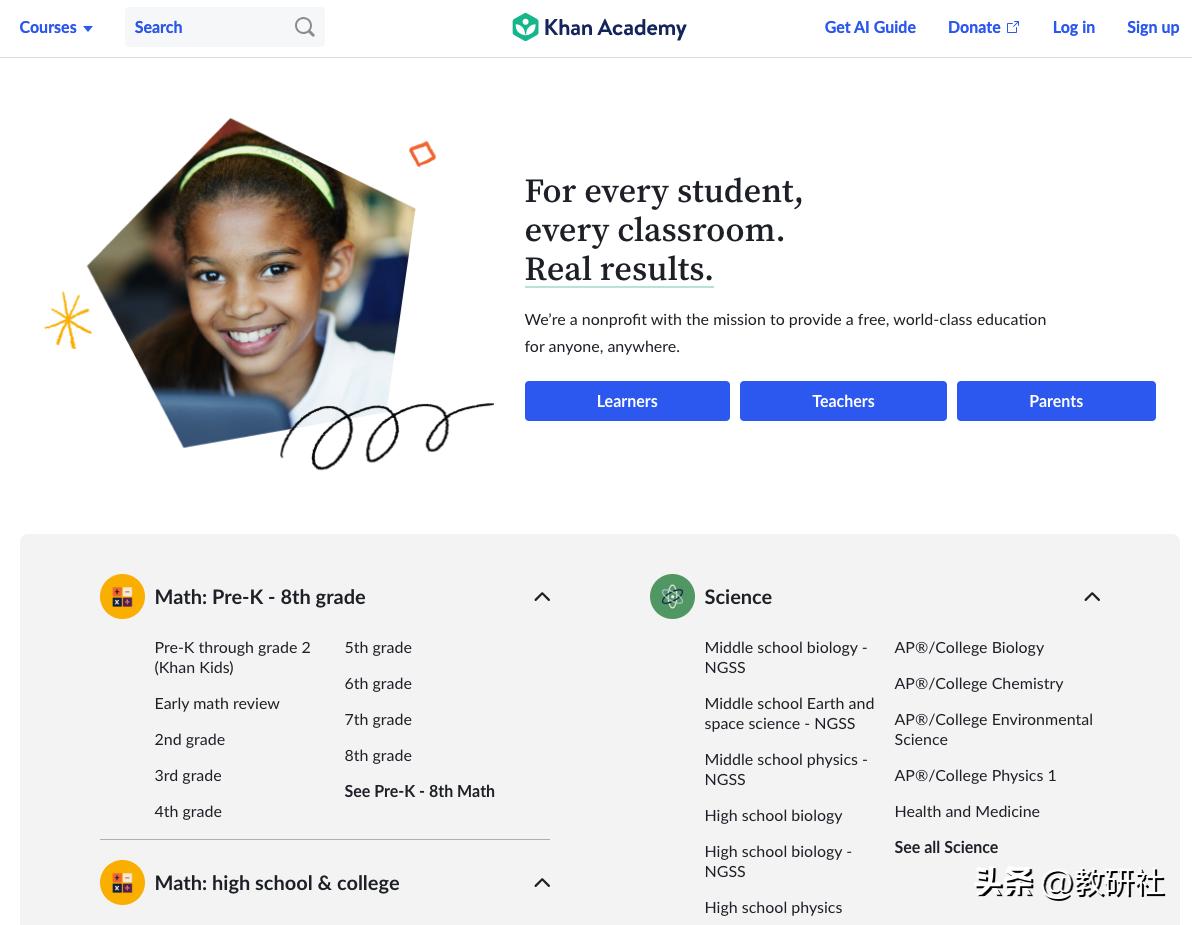Open the See Pre-K - 8th Math link

[x=420, y=791]
